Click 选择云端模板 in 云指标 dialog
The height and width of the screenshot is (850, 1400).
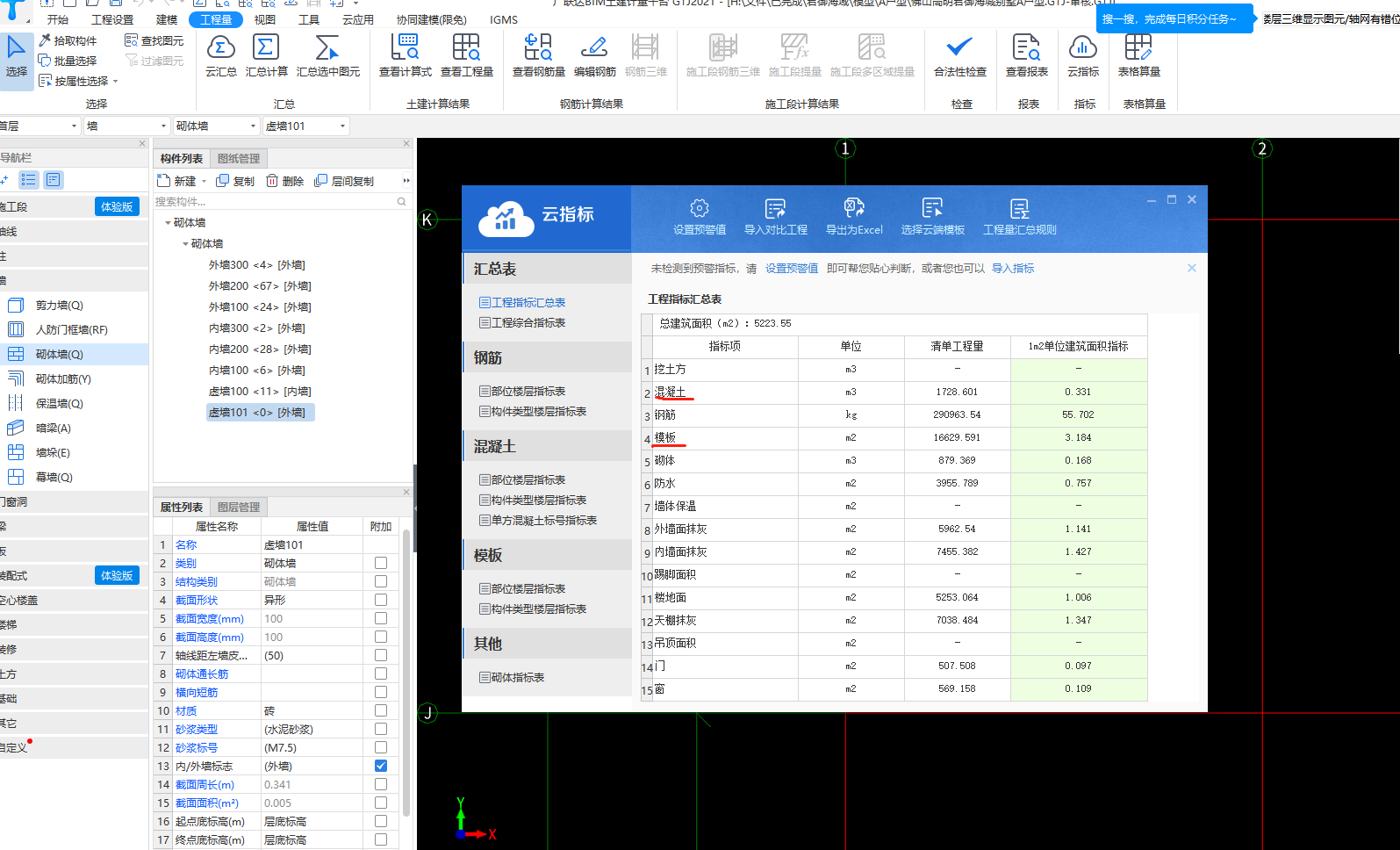pyautogui.click(x=933, y=217)
